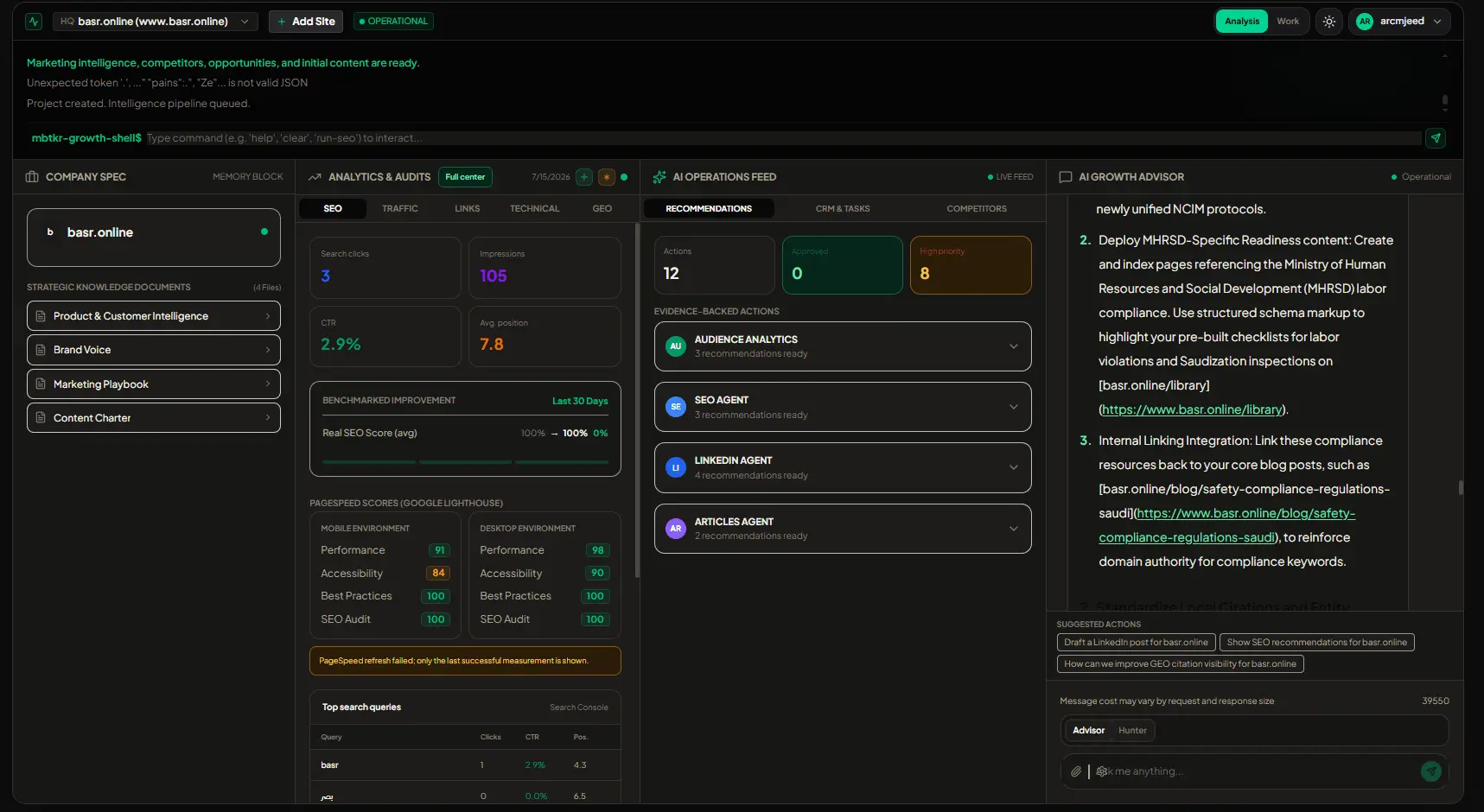The image size is (1484, 812).
Task: Send advisor message with green arrow button
Action: [1431, 771]
